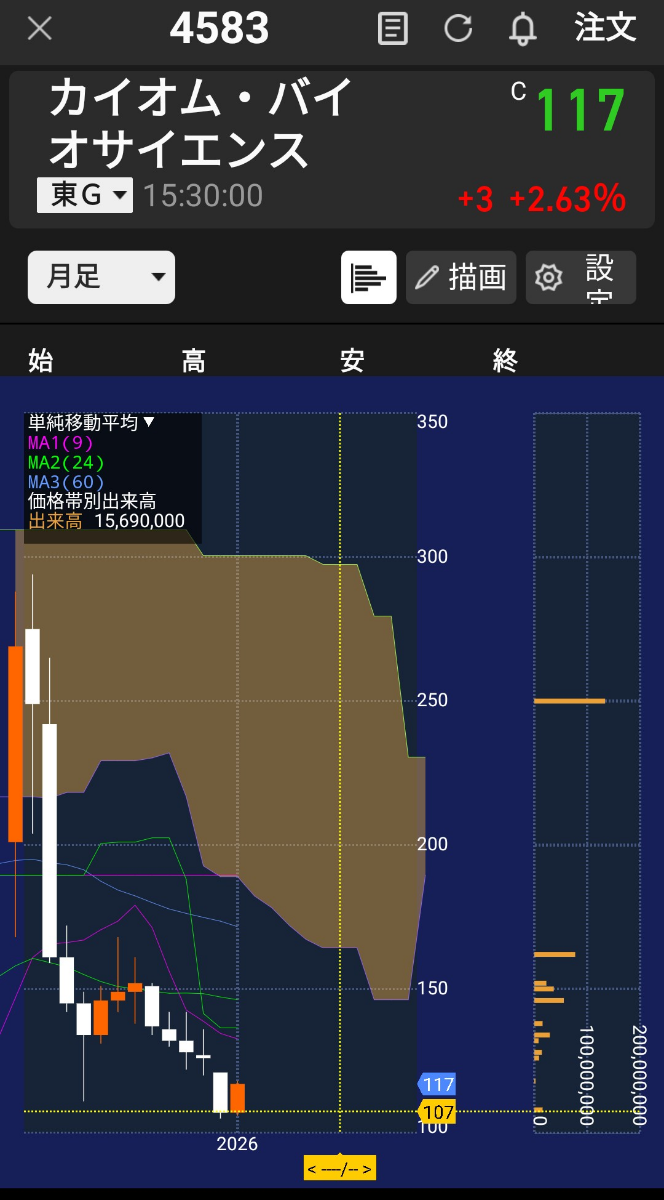Tap the stock code 4583 title
Image resolution: width=664 pixels, height=1200 pixels.
[x=219, y=29]
